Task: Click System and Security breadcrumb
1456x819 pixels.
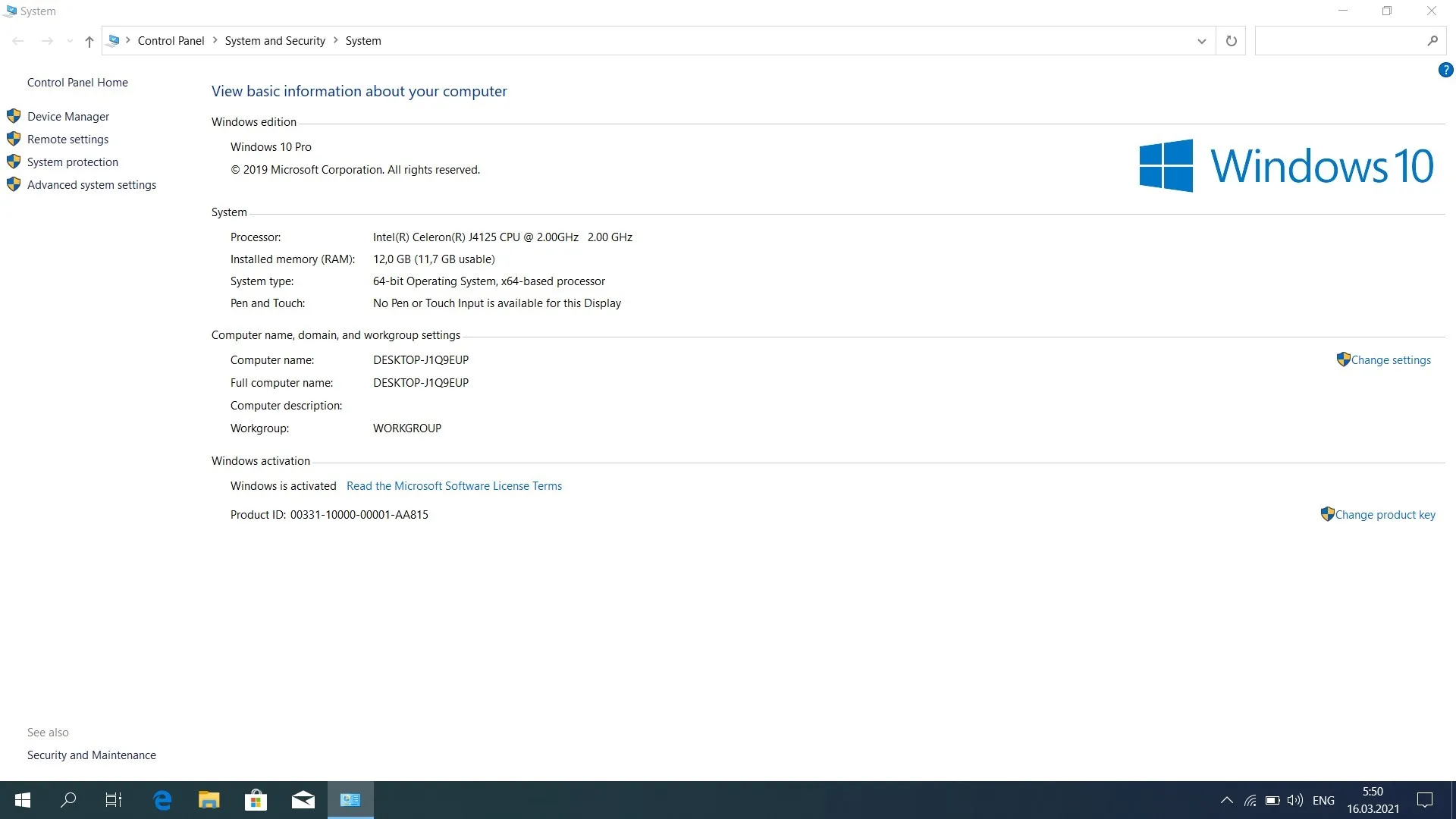Action: [275, 41]
